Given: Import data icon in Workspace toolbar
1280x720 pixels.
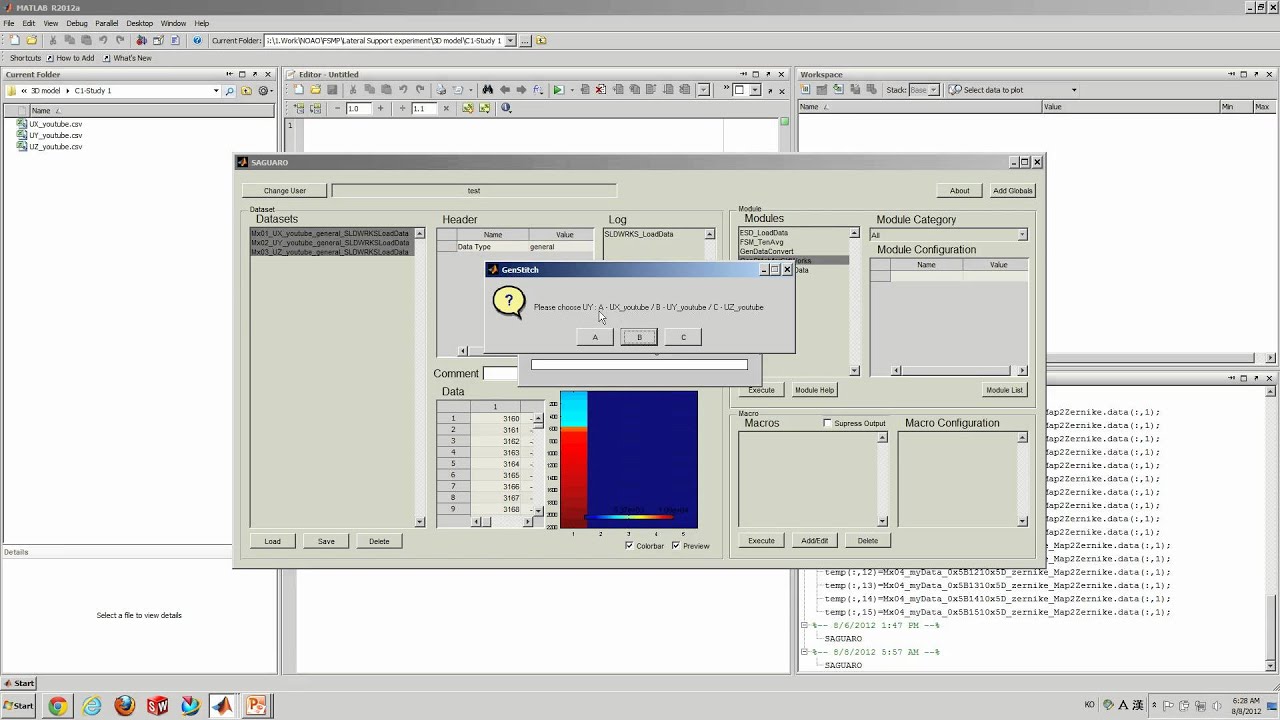Looking at the screenshot, I should (838, 90).
